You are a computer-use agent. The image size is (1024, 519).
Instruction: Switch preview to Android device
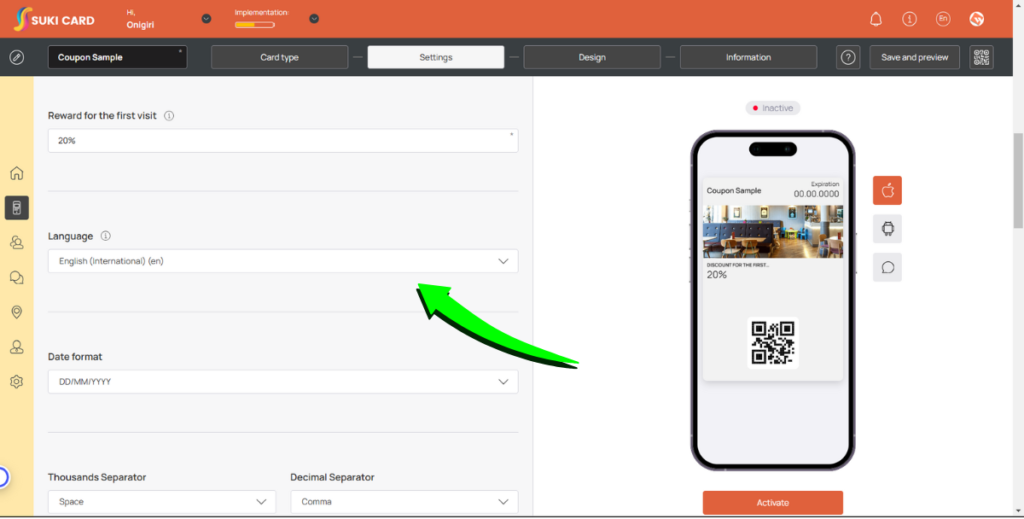point(887,229)
